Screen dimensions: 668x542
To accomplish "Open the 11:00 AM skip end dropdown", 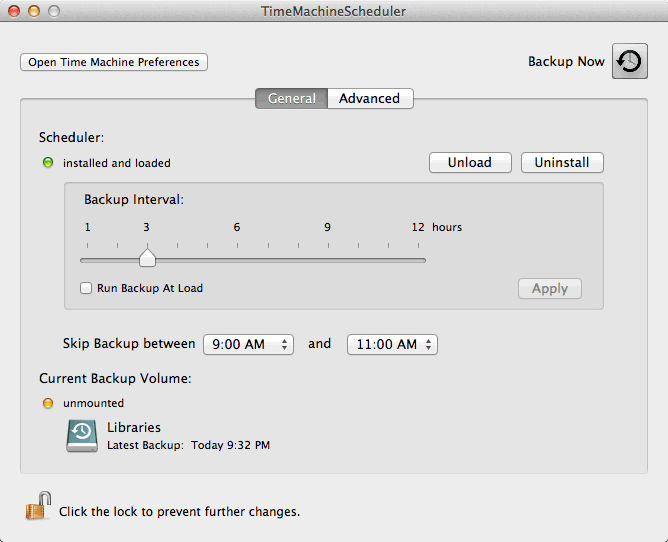I will point(392,344).
